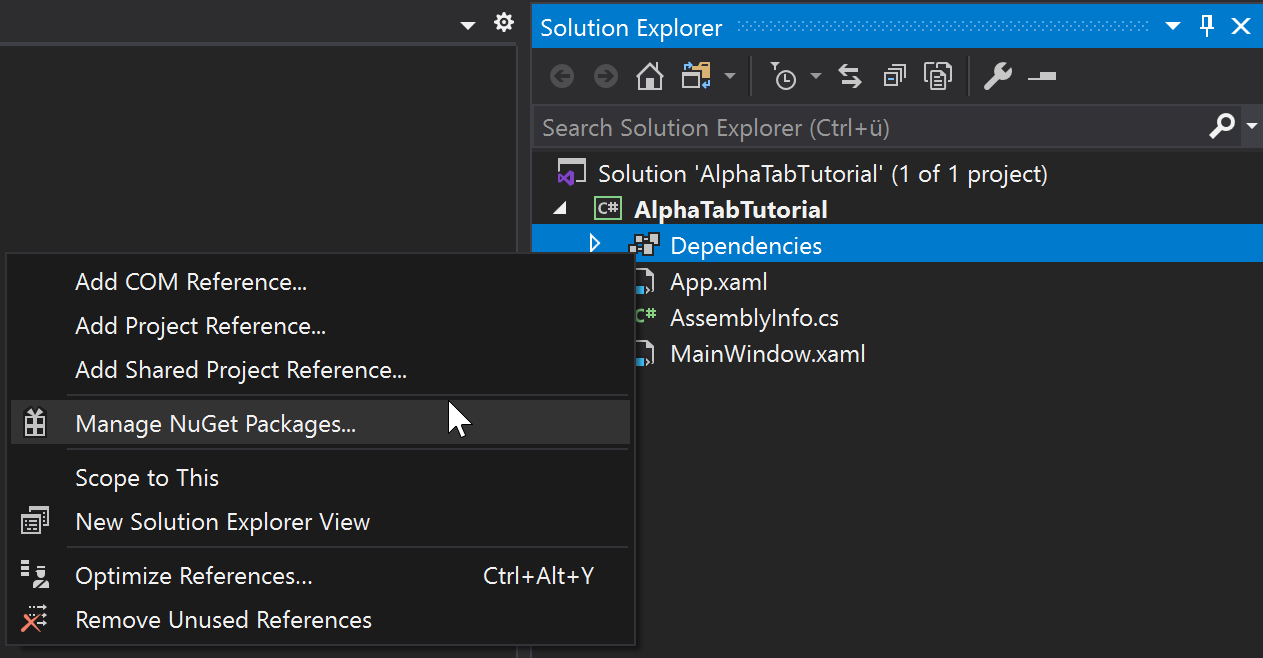Close the Solution Explorer panel

[x=1241, y=26]
